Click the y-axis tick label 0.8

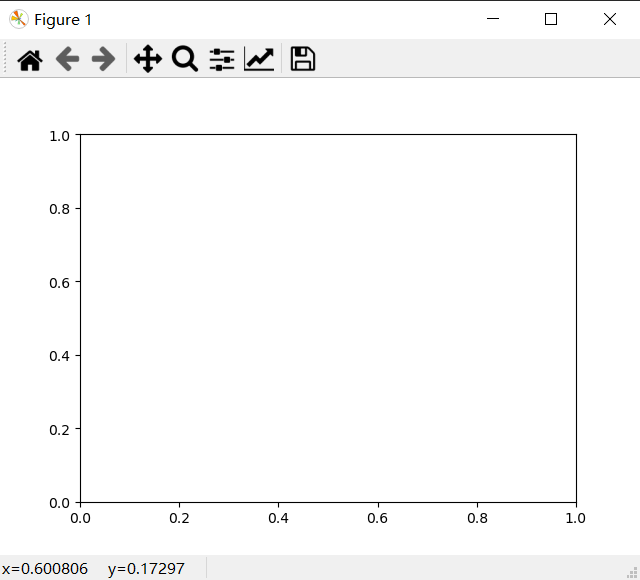point(60,209)
